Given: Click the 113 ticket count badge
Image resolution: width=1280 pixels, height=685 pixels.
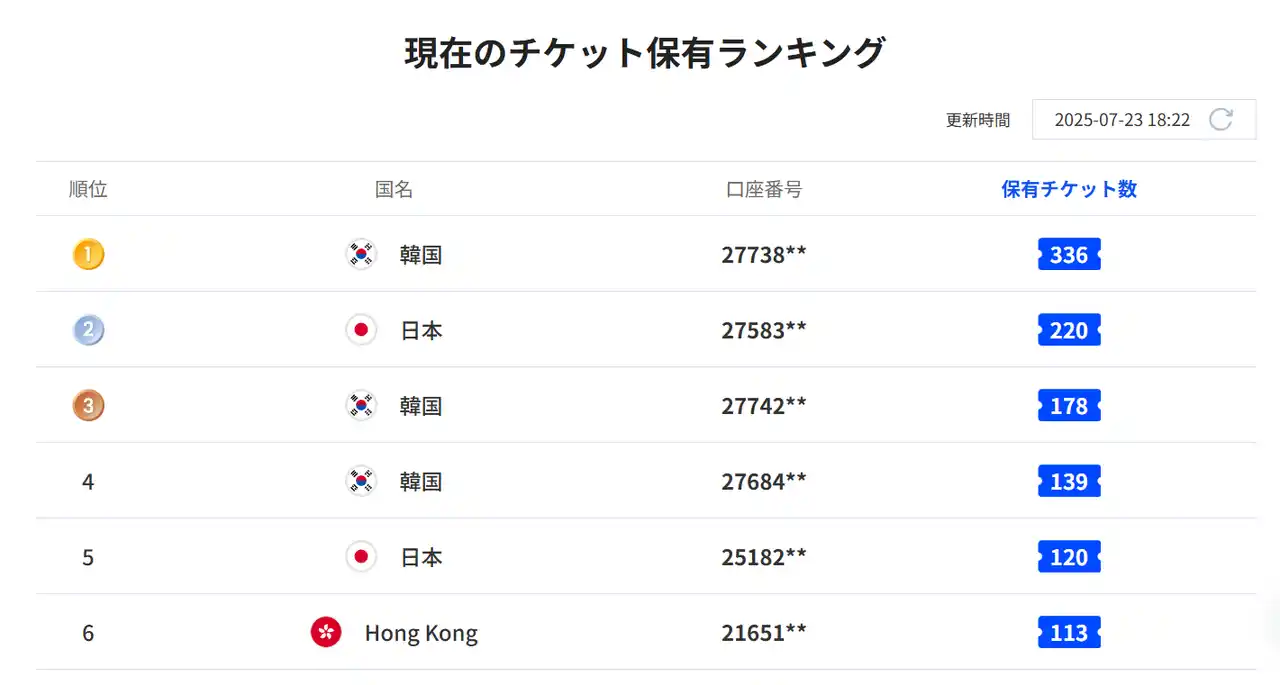Looking at the screenshot, I should (x=1069, y=632).
